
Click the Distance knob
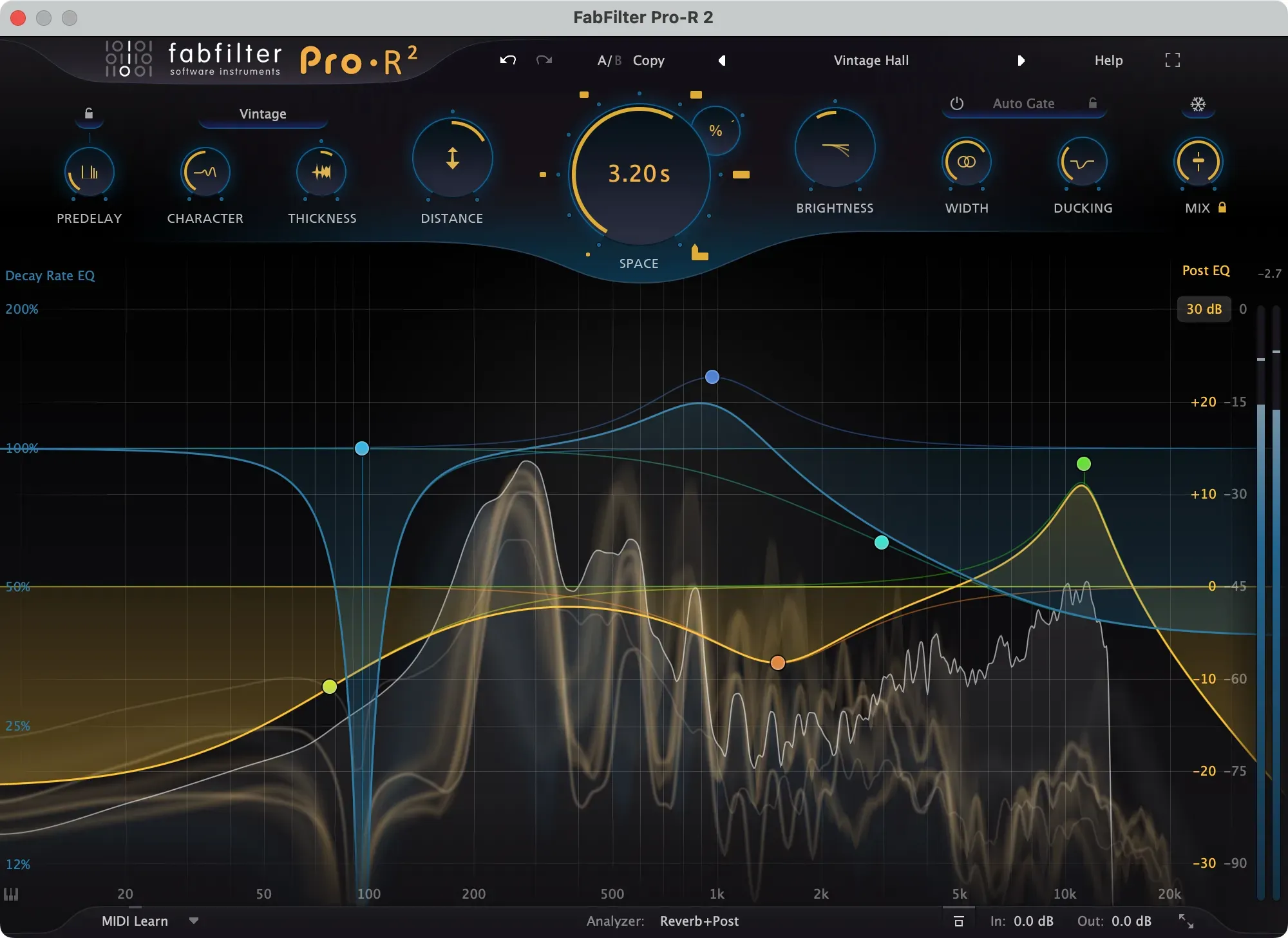pos(453,158)
